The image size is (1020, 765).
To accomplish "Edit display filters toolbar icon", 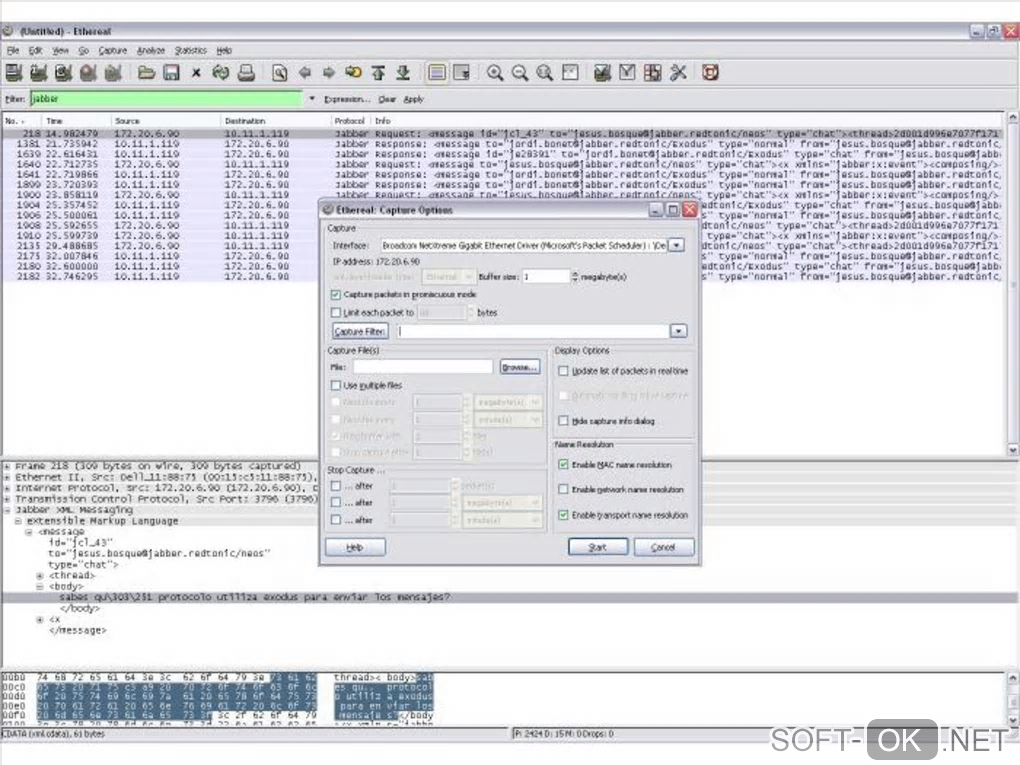I will (x=627, y=73).
